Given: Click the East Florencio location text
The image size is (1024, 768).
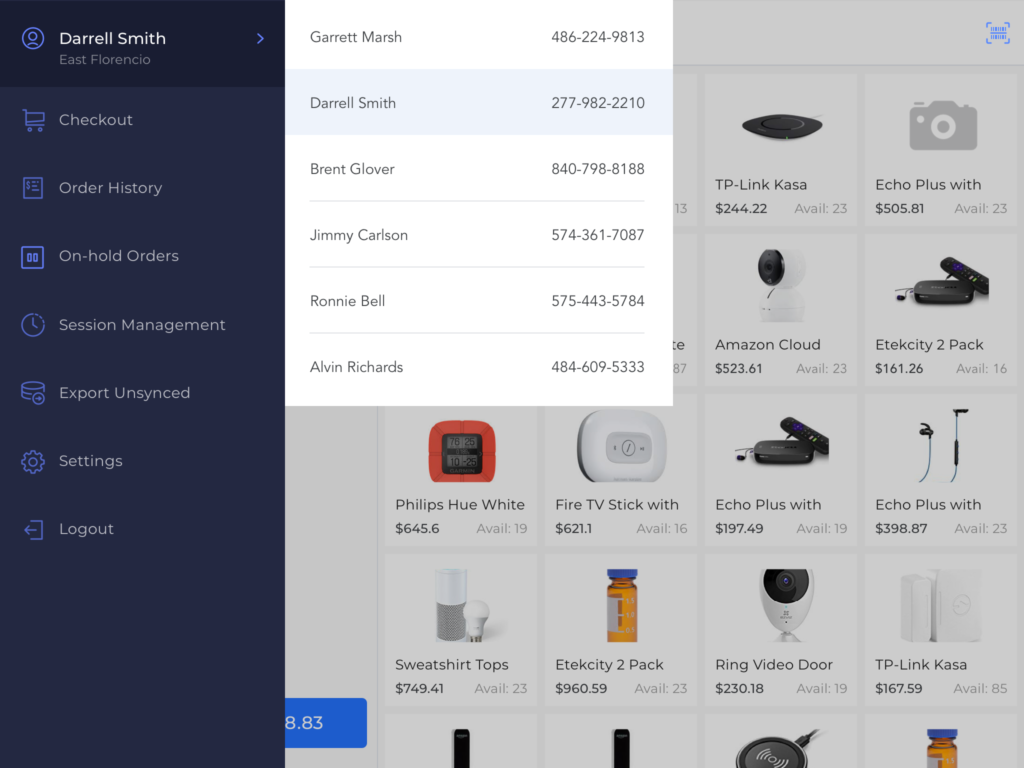Looking at the screenshot, I should (x=104, y=59).
